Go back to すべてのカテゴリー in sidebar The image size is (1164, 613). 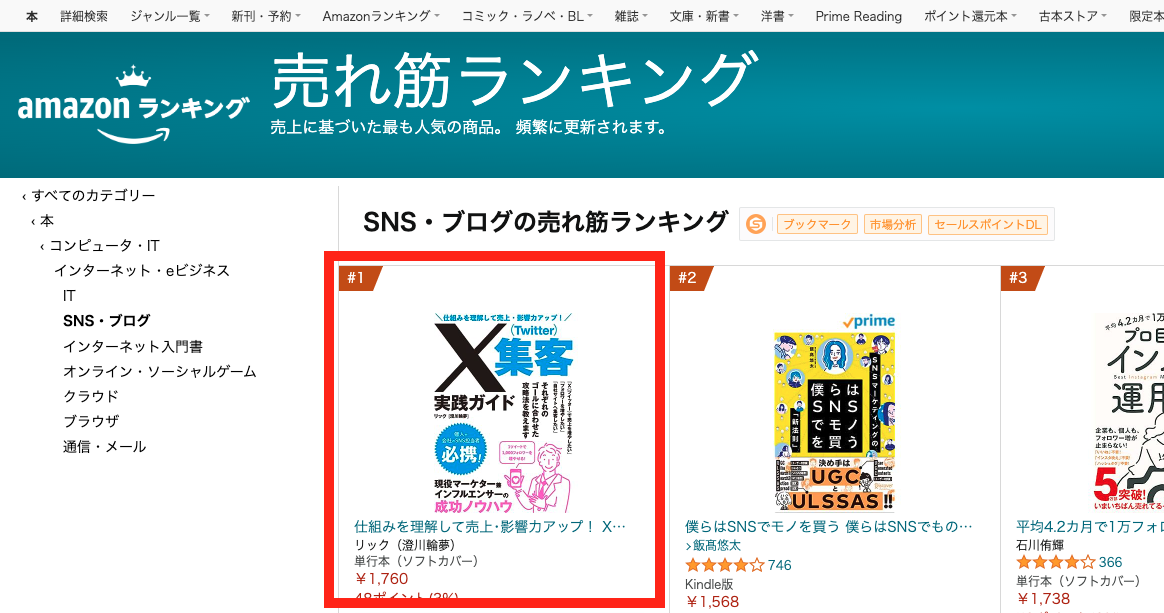coord(88,195)
